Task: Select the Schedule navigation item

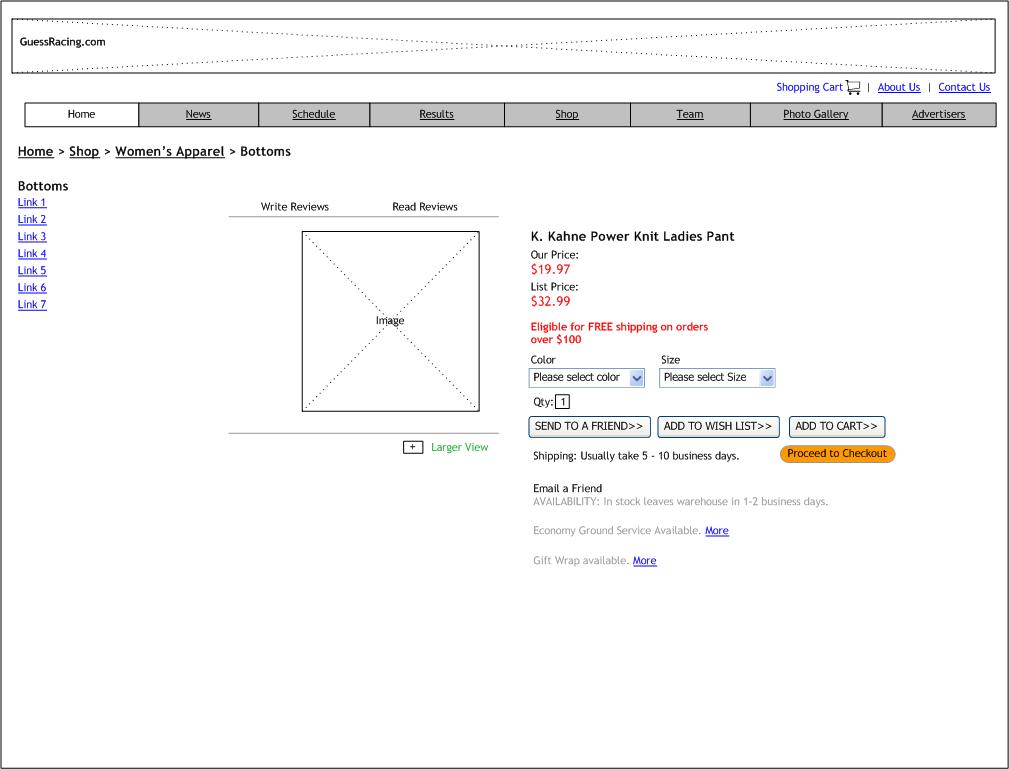Action: point(313,115)
